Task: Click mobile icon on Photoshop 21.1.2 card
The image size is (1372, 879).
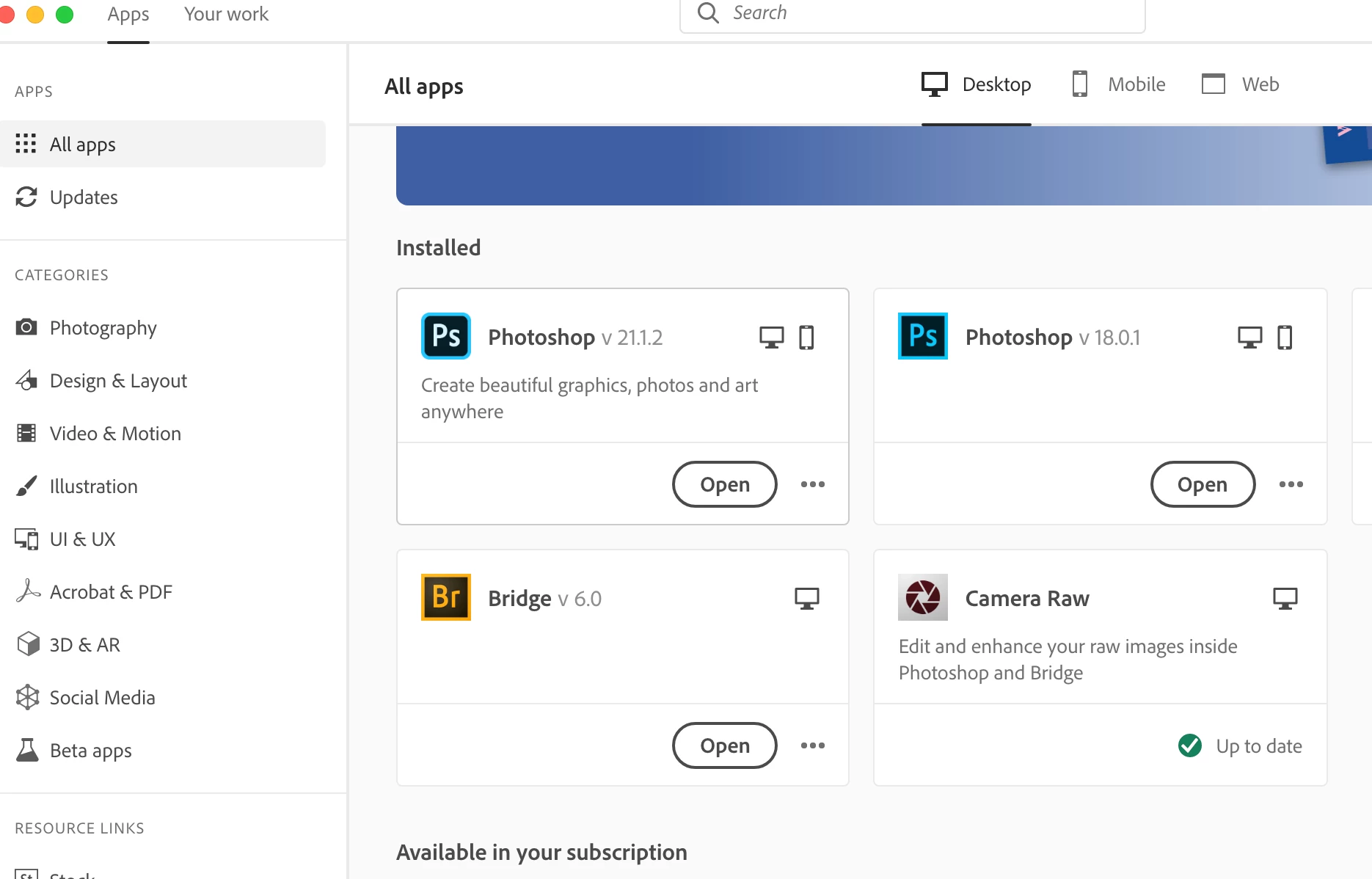Action: 806,338
